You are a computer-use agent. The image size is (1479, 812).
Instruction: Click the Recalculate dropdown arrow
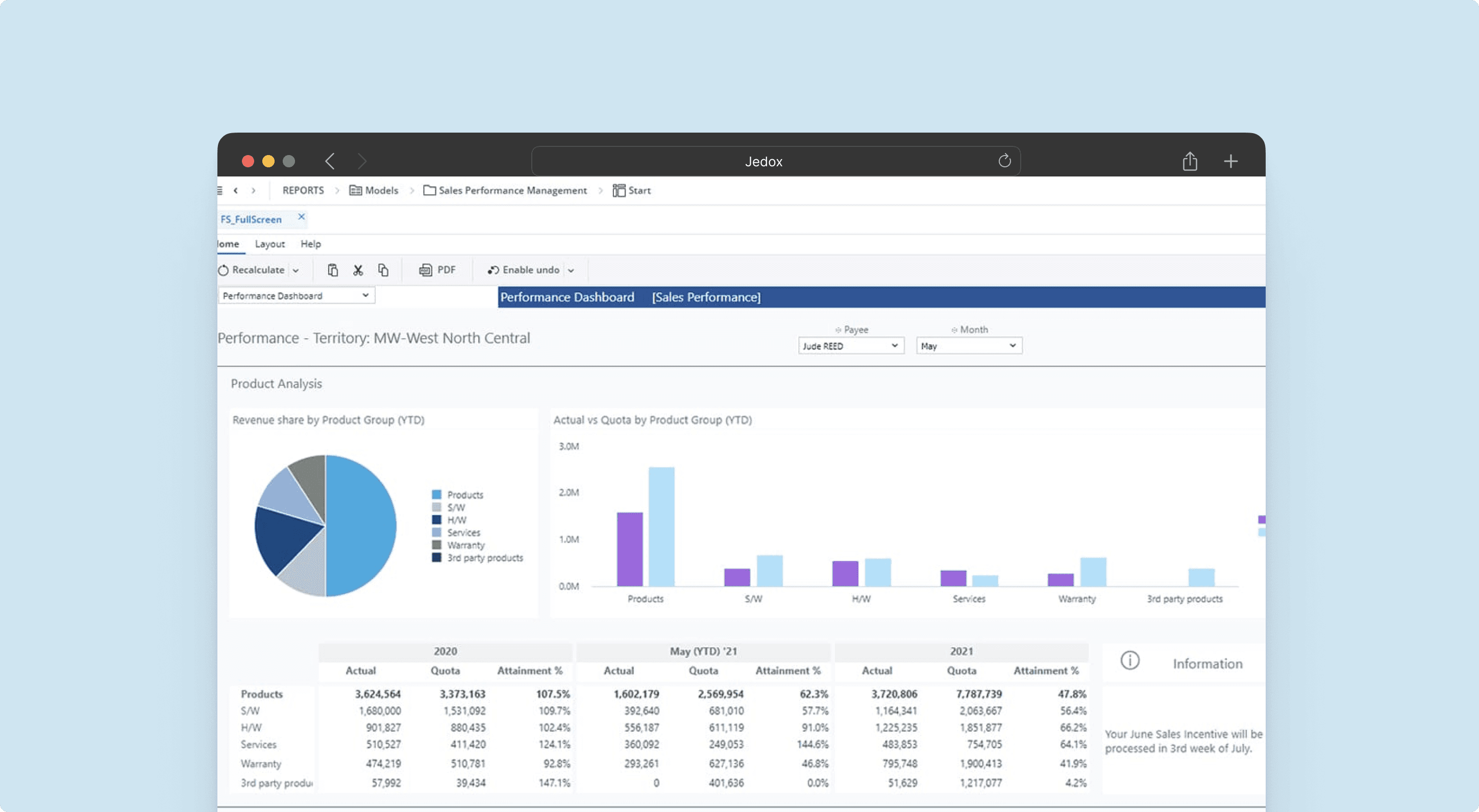(294, 269)
